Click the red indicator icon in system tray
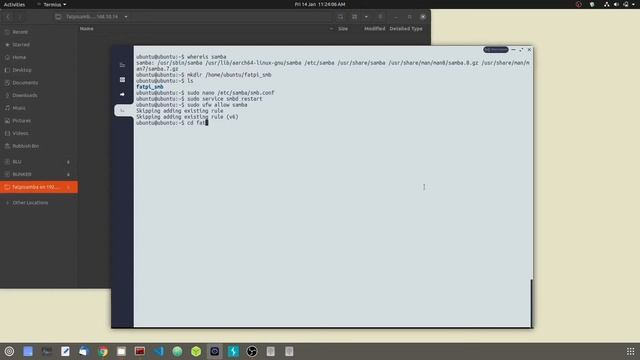The width and height of the screenshot is (640, 360). coord(578,4)
